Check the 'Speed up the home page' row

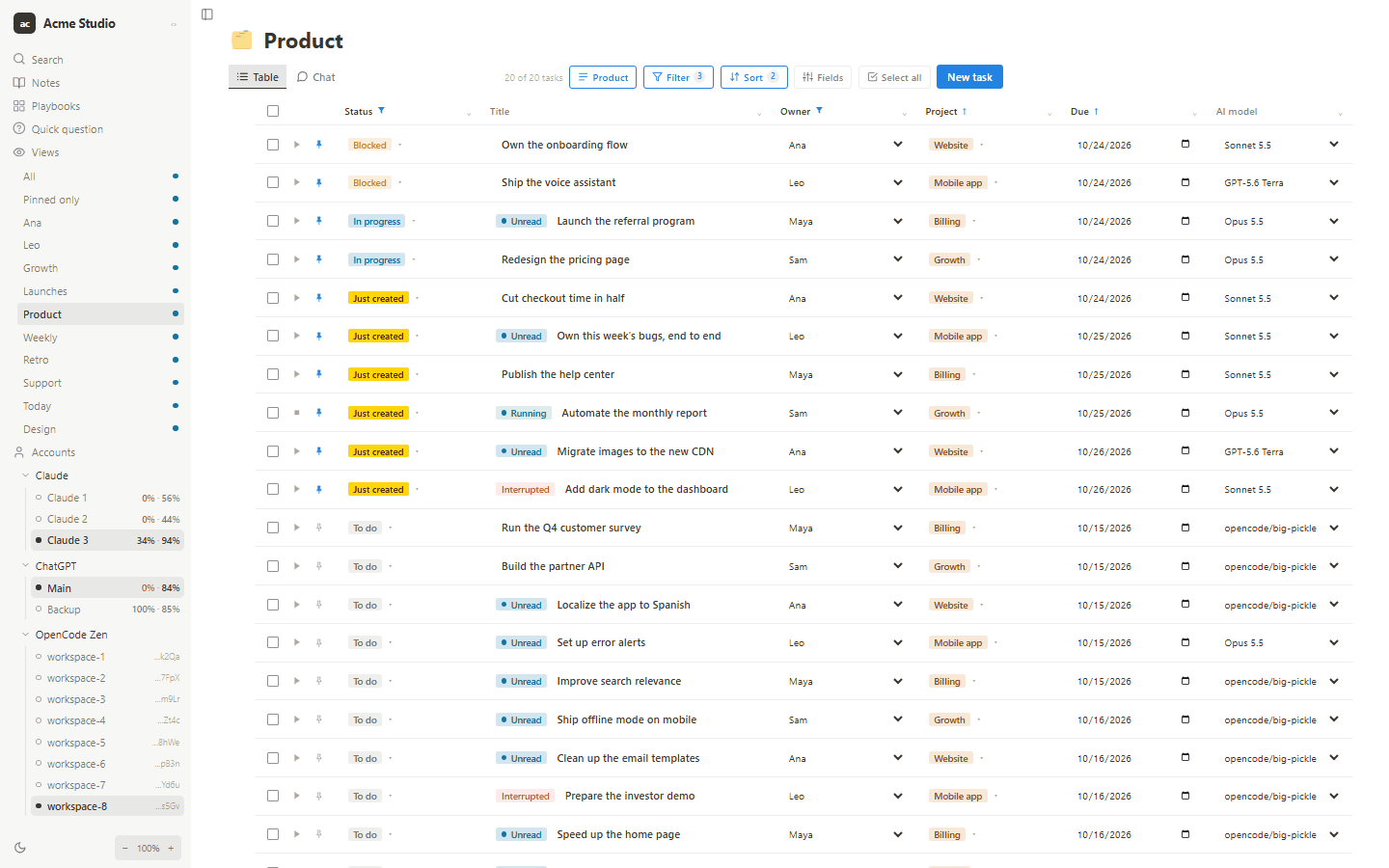[x=273, y=834]
